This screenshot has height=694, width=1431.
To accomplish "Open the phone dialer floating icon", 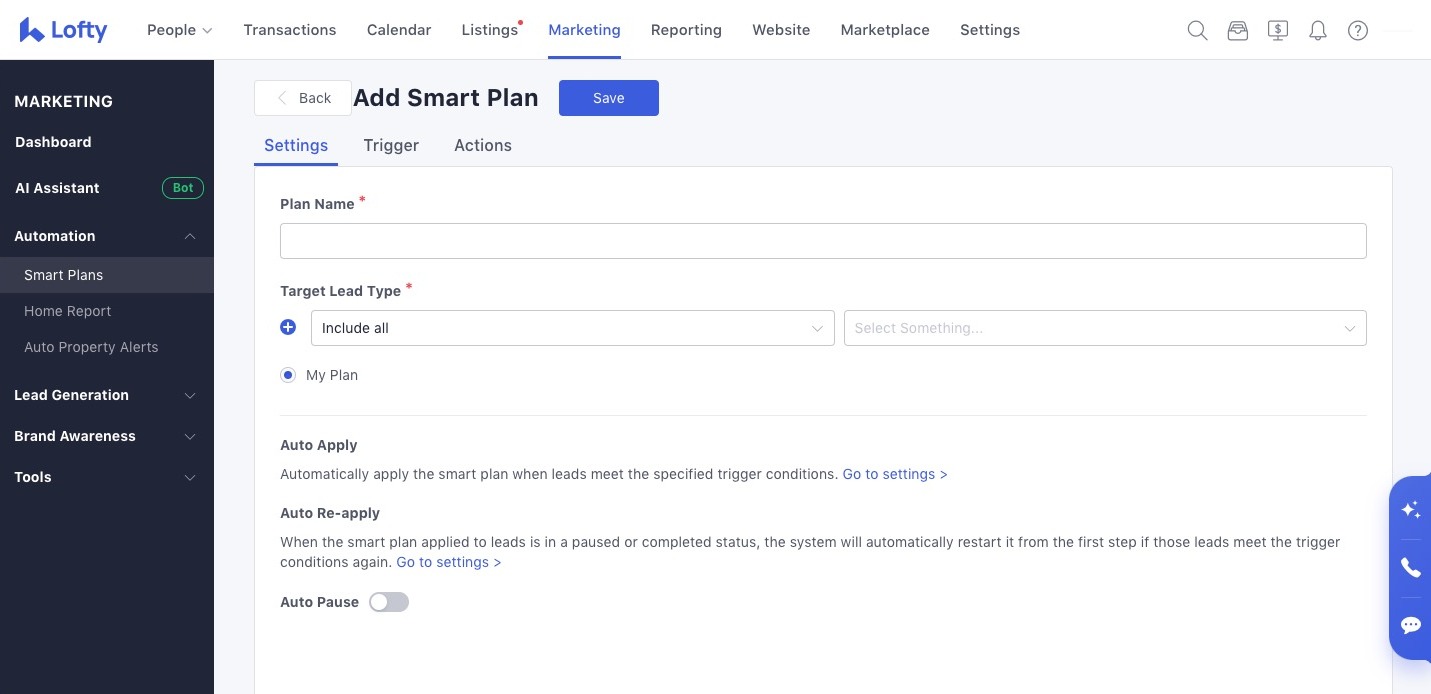I will (x=1411, y=568).
